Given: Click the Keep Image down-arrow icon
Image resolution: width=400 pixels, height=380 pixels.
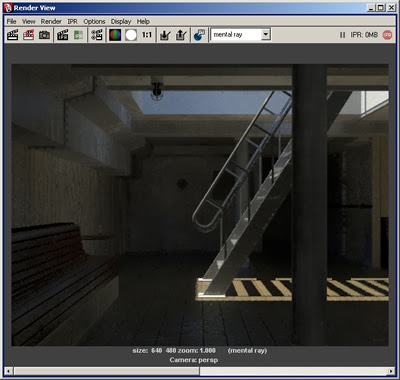Looking at the screenshot, I should [165, 35].
